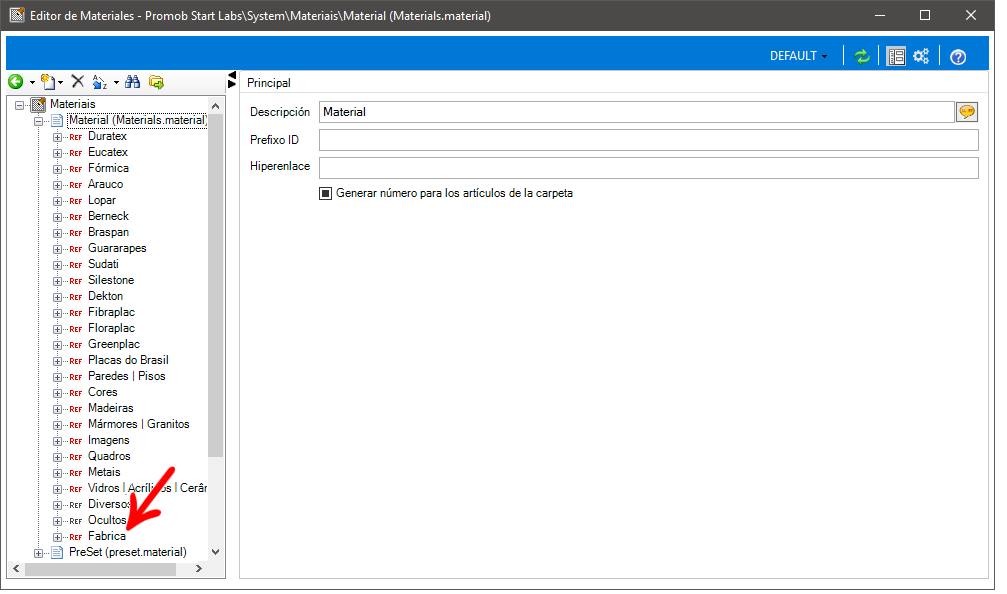Click the tree scroll up arrow
The width and height of the screenshot is (1007, 594).
(216, 106)
